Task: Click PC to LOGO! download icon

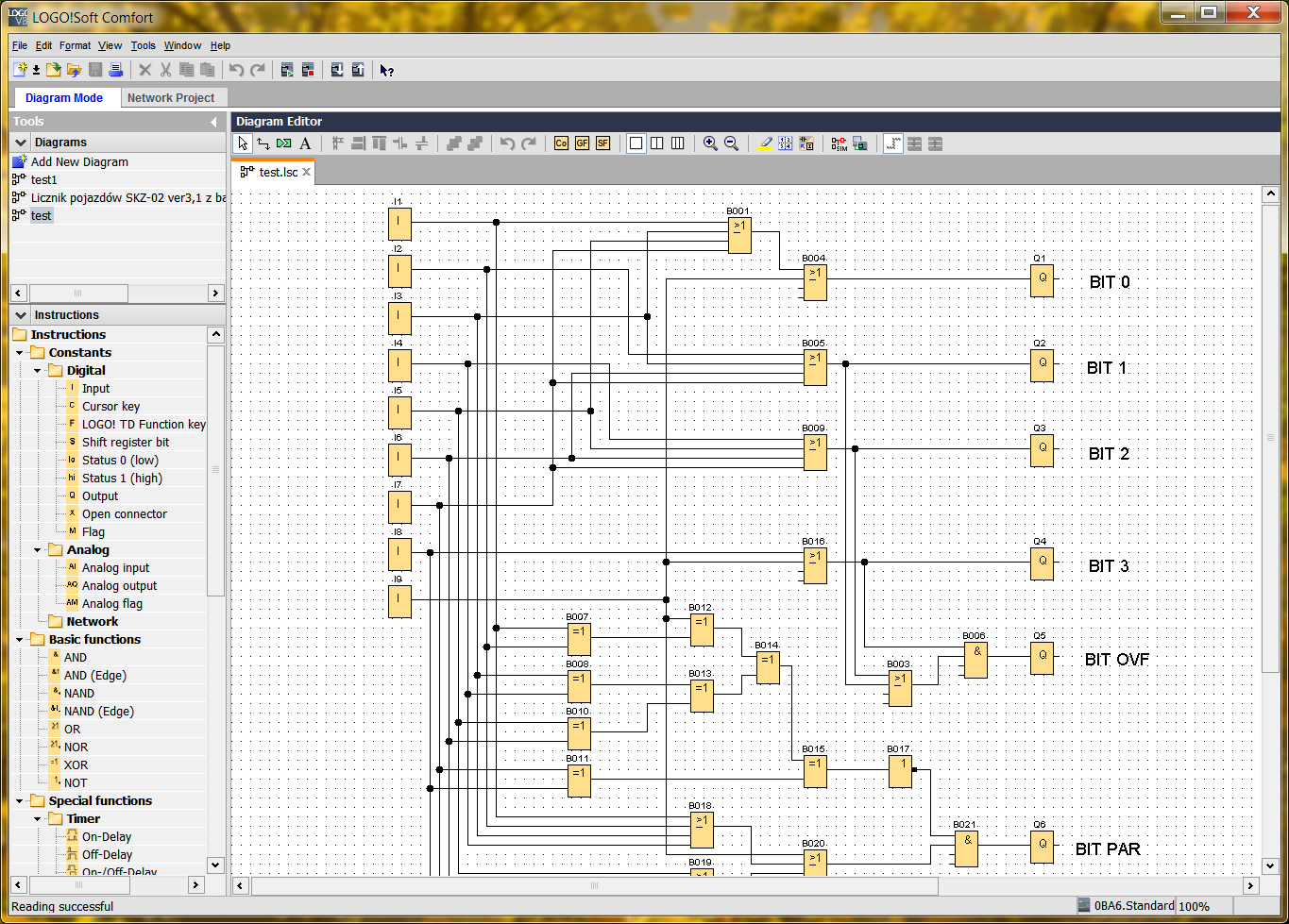Action: tap(337, 70)
